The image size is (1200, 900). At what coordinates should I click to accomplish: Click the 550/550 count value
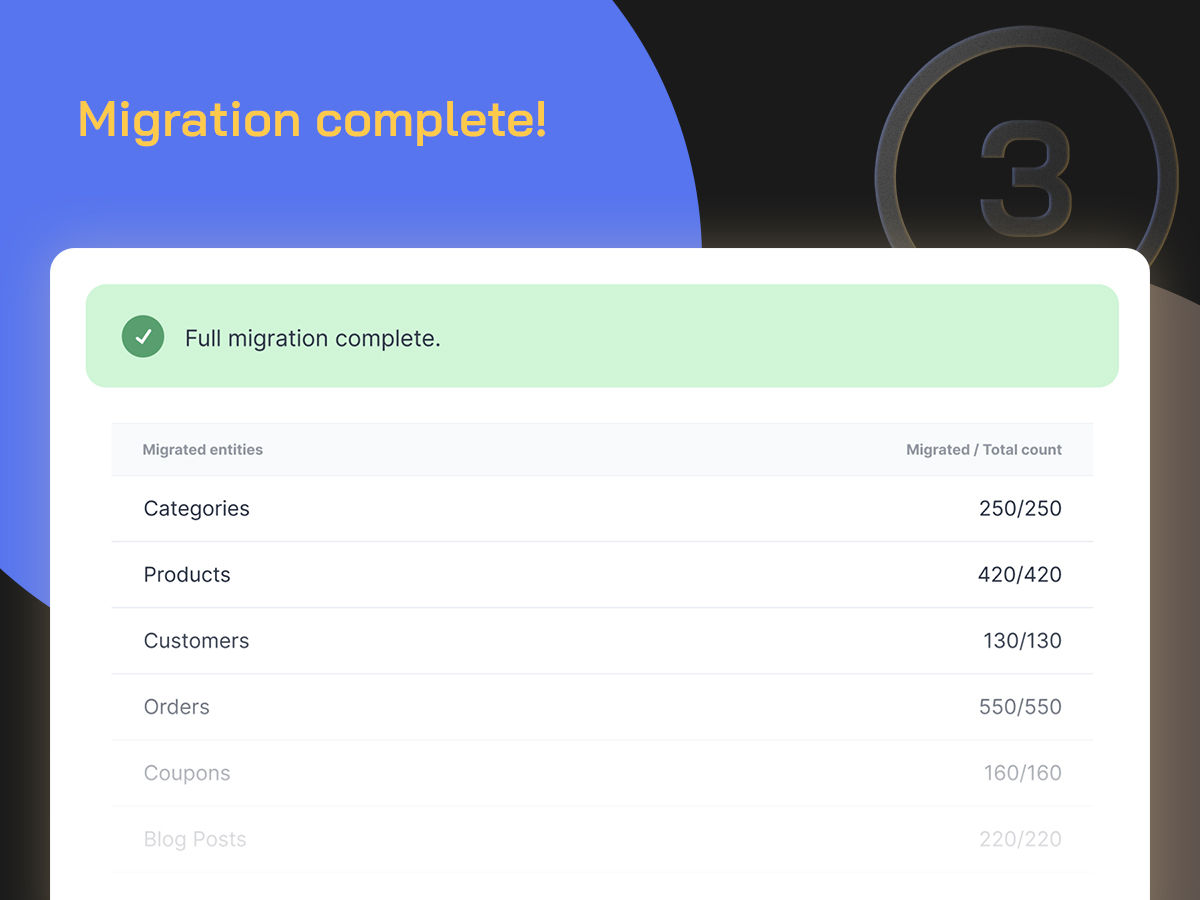pyautogui.click(x=1020, y=707)
